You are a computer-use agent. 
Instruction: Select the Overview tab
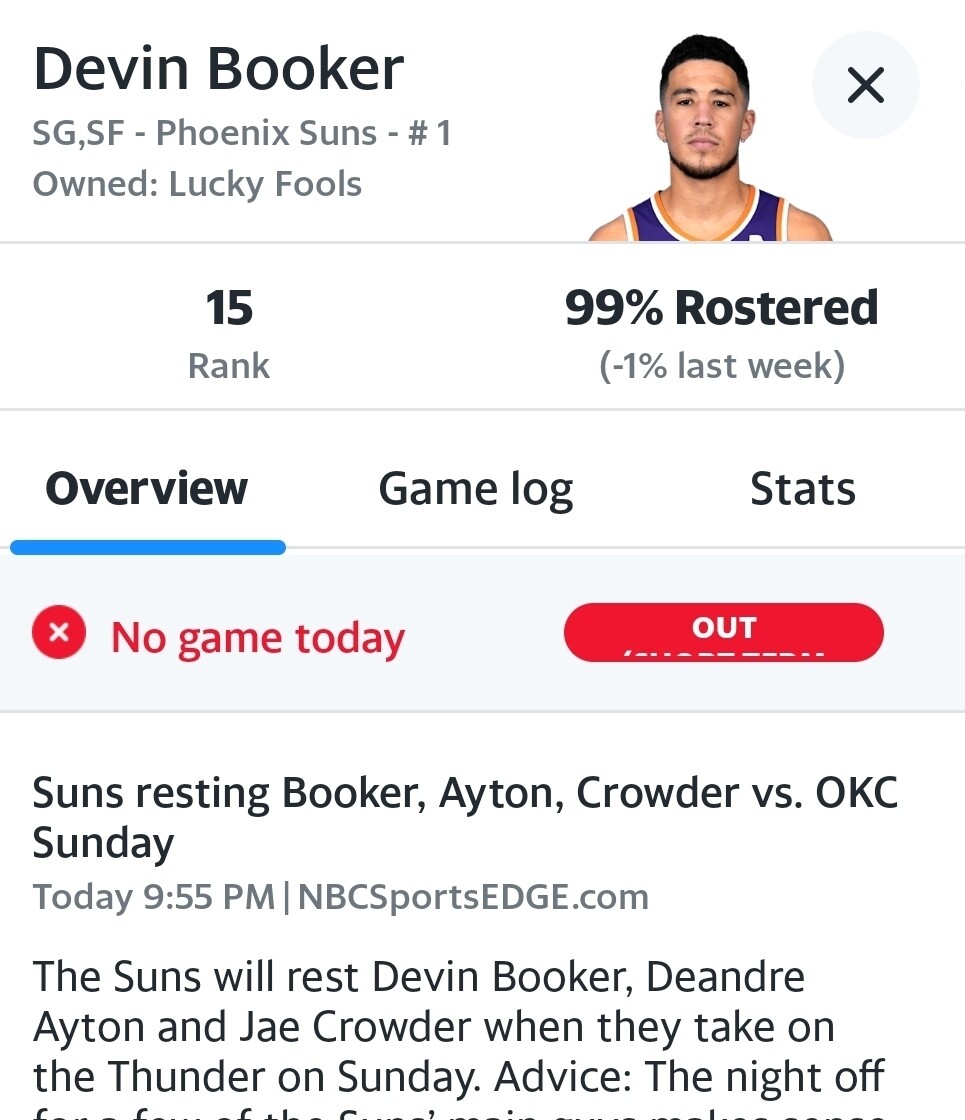coord(146,489)
